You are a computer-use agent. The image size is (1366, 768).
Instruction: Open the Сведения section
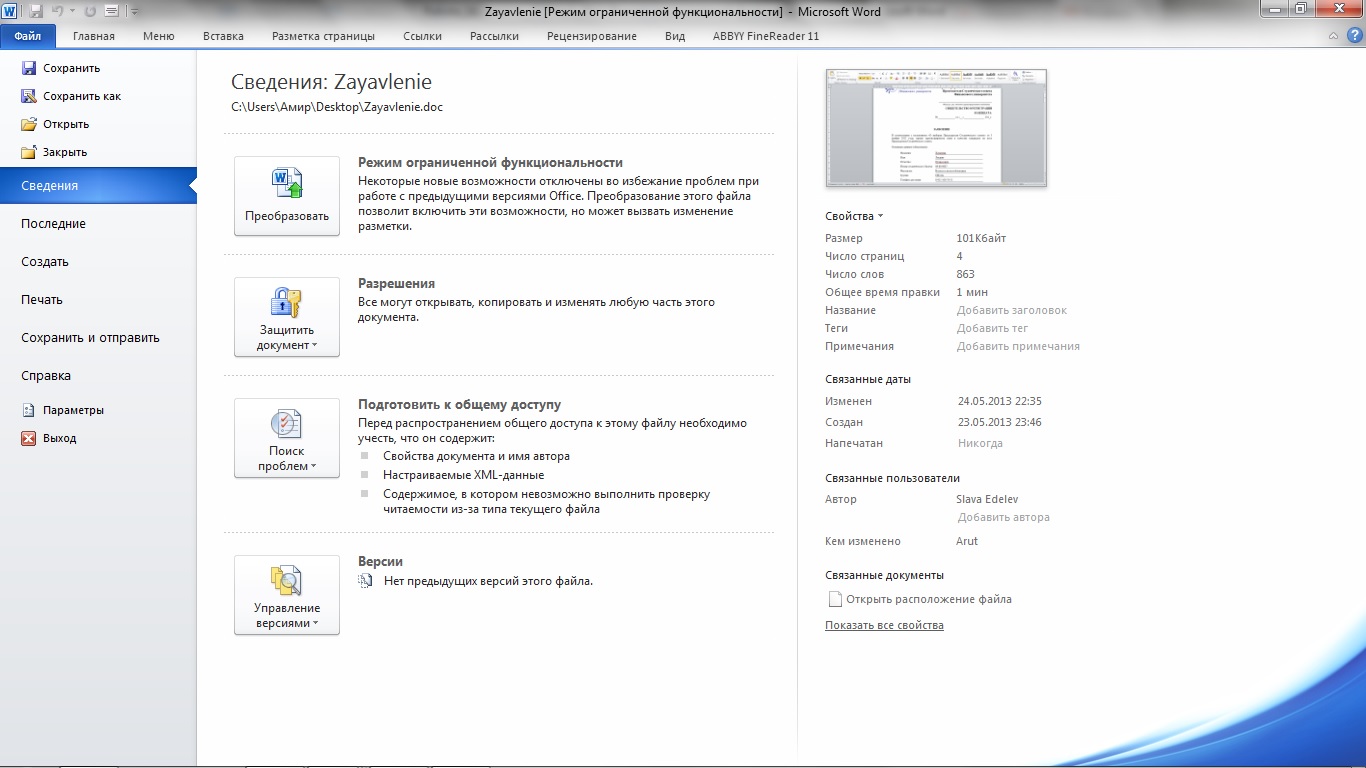98,185
